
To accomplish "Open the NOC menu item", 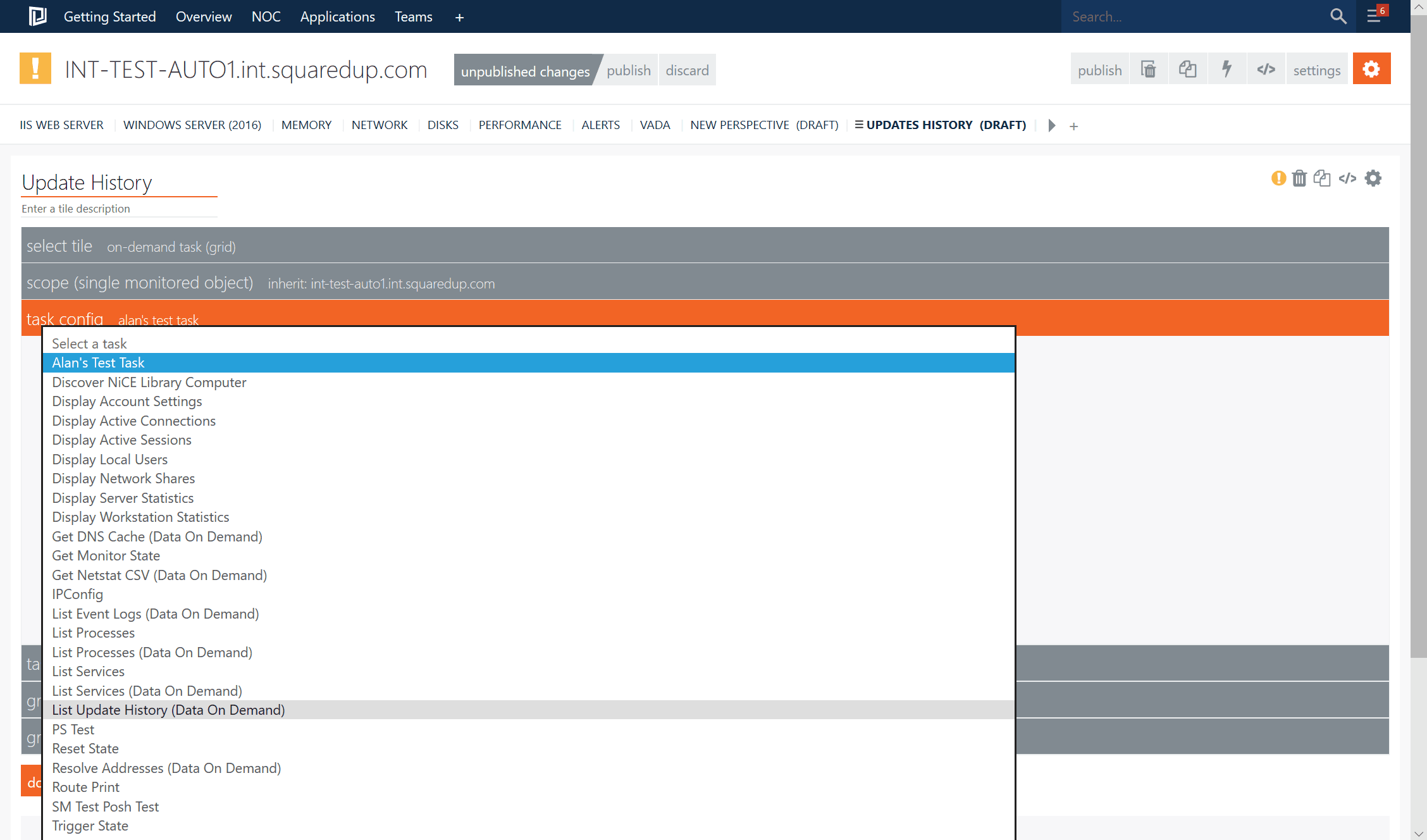I will pos(266,16).
